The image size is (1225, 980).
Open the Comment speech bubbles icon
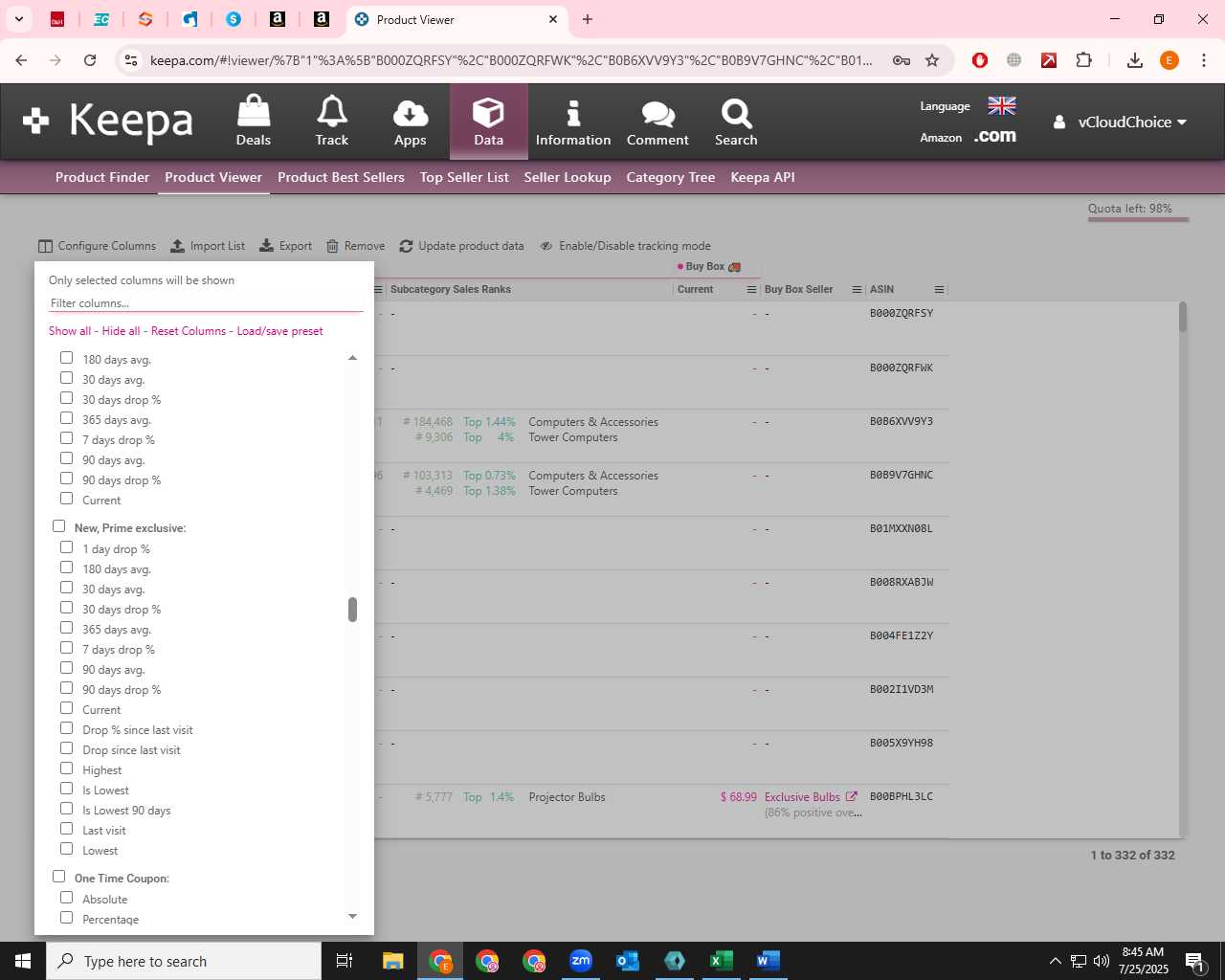[x=657, y=114]
